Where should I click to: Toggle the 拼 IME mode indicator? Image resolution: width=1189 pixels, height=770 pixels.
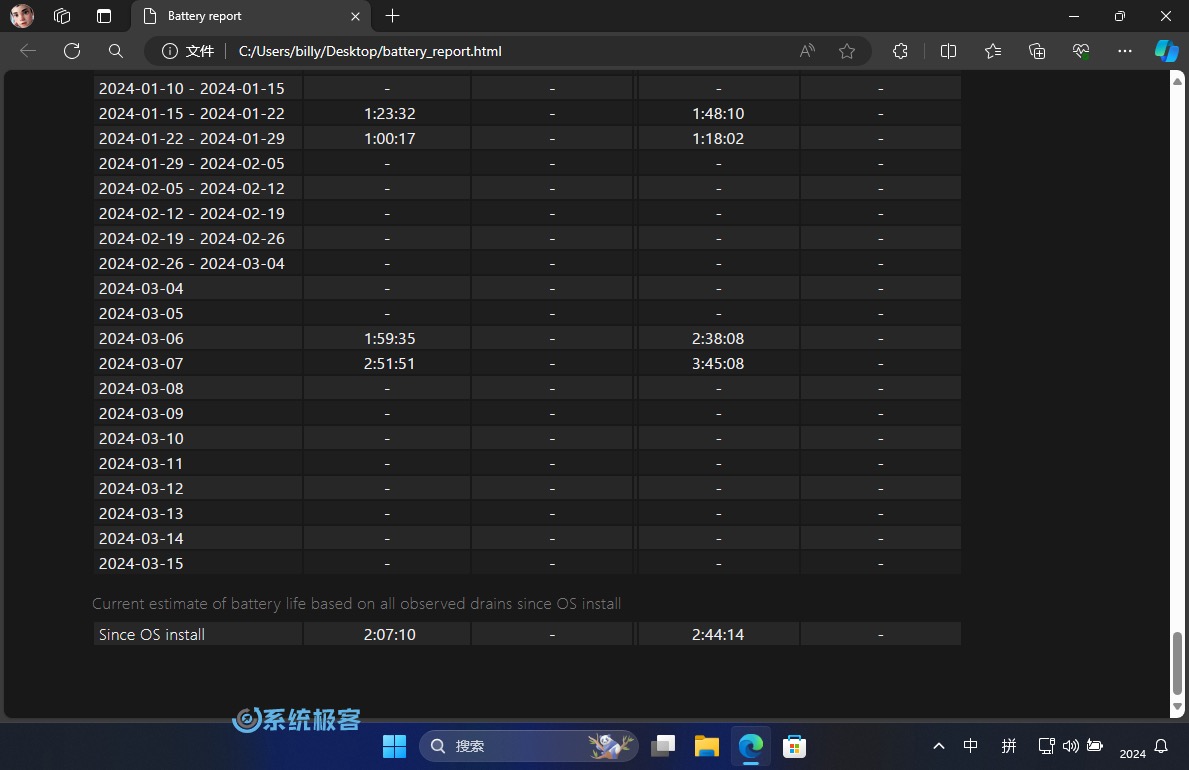1009,746
